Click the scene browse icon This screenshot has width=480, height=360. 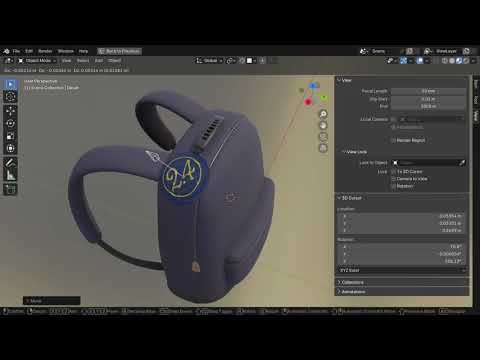pyautogui.click(x=364, y=51)
